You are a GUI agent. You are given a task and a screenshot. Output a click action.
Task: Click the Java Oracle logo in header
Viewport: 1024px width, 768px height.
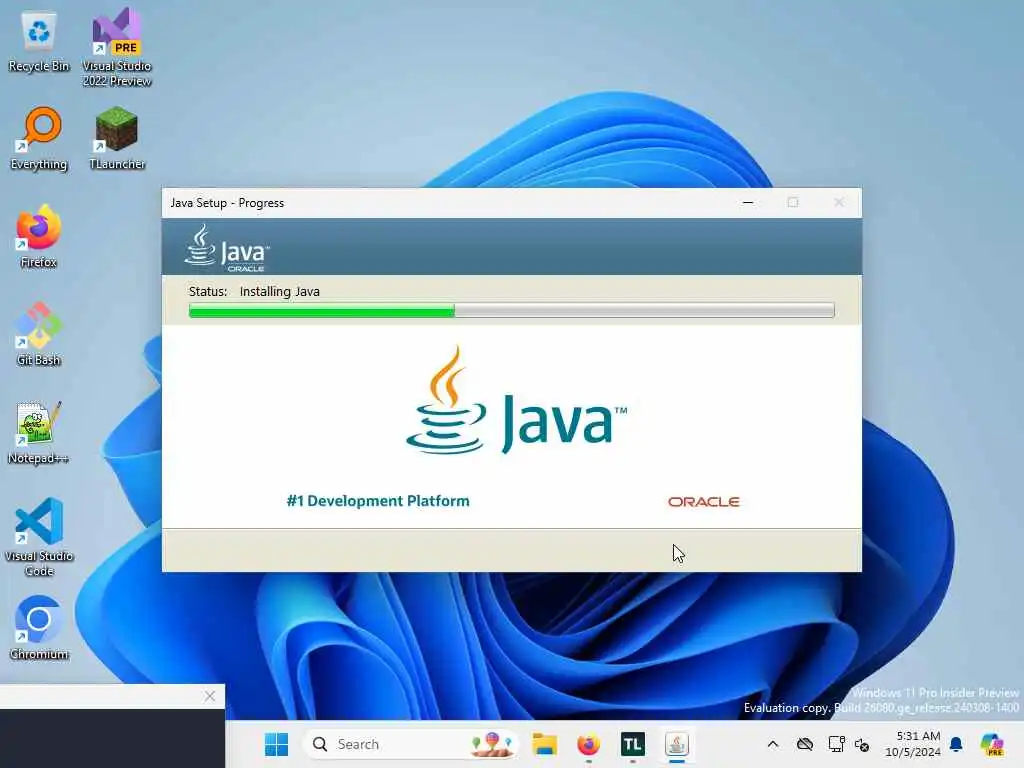pyautogui.click(x=227, y=248)
